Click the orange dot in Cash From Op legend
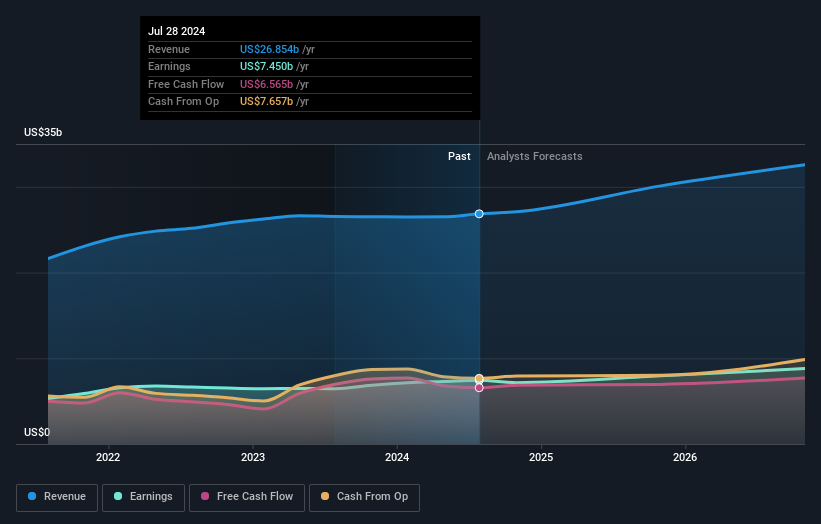 (325, 496)
